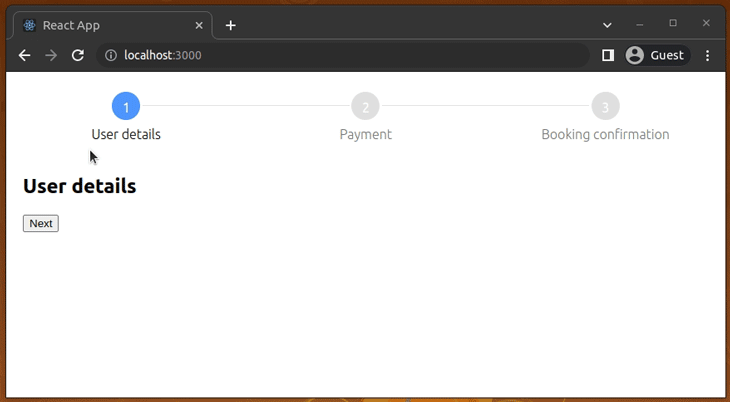Screen dimensions: 730x402
Task: Maximize the browser window
Action: point(673,23)
